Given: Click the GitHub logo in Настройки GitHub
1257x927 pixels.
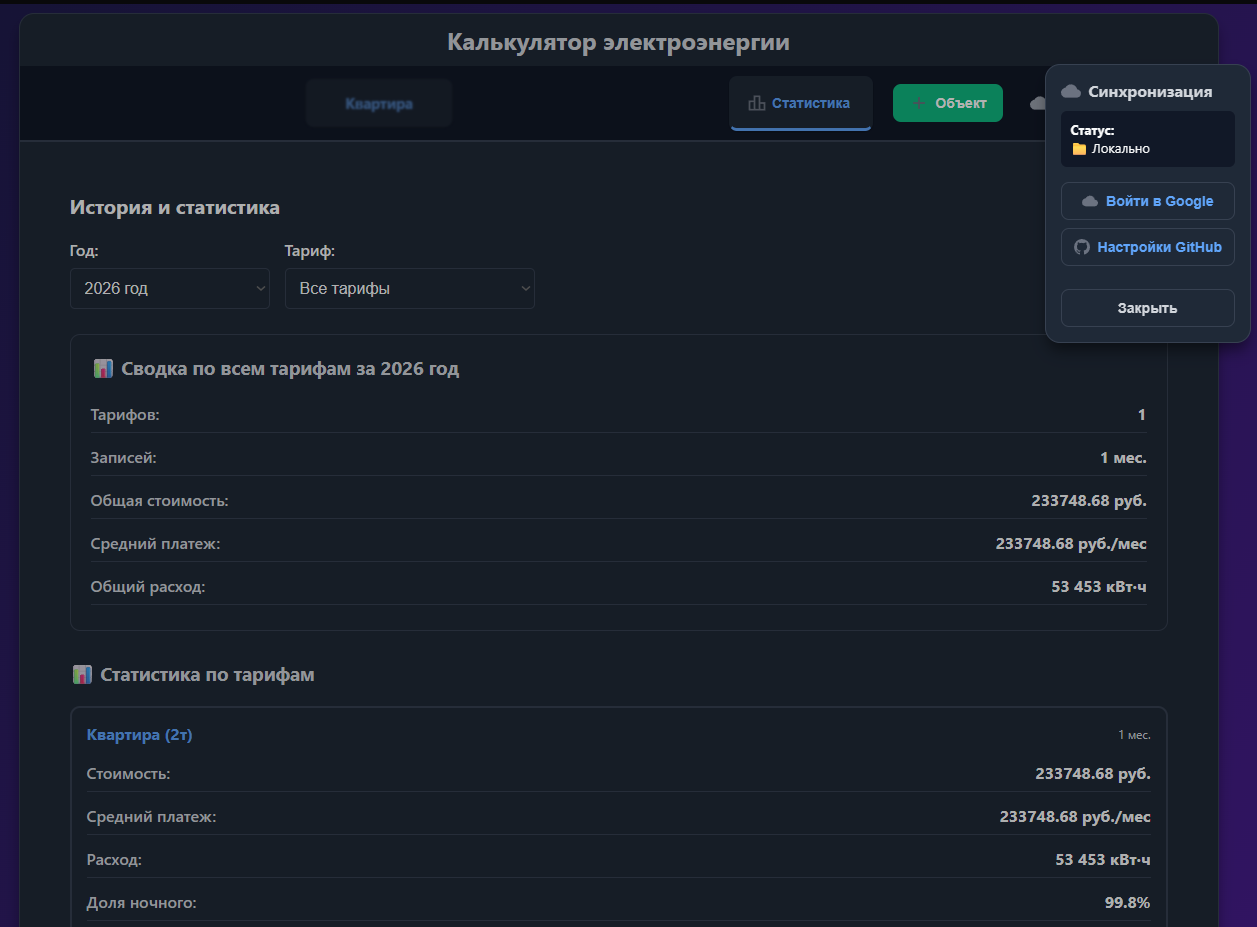Looking at the screenshot, I should (x=1081, y=247).
